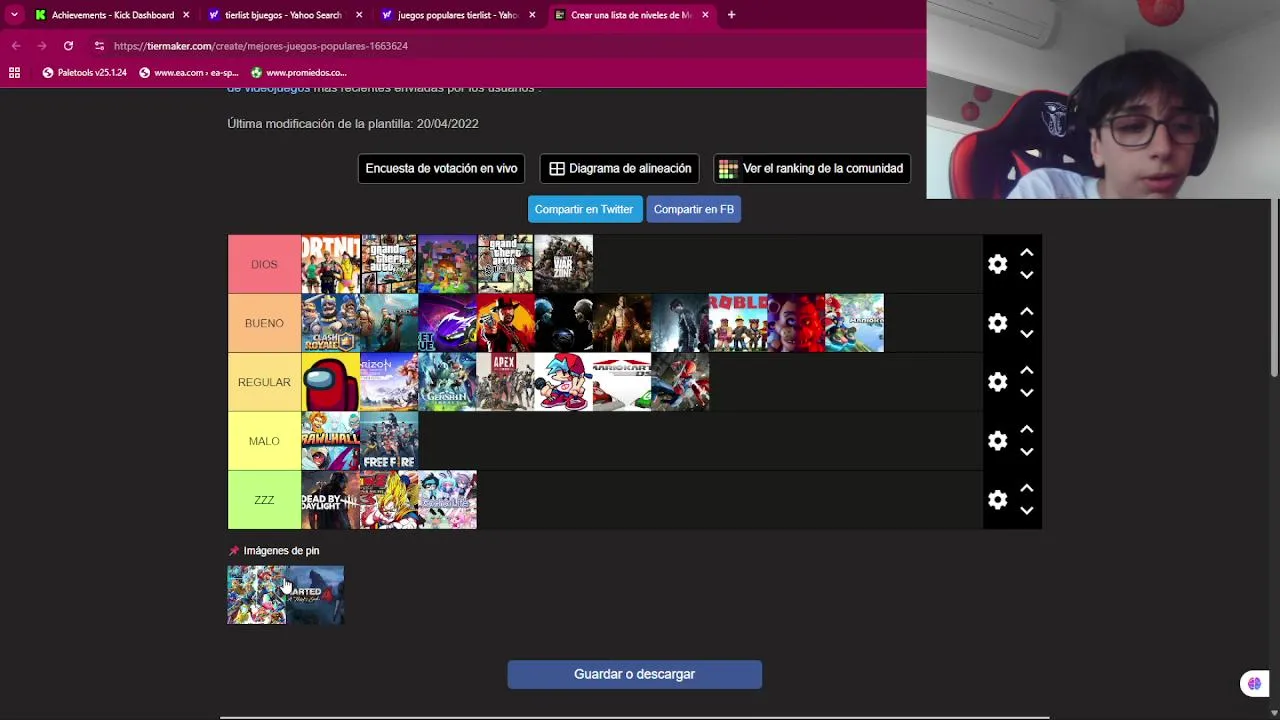Click Encuesta de votación en vivo button
Viewport: 1280px width, 720px height.
click(x=441, y=168)
